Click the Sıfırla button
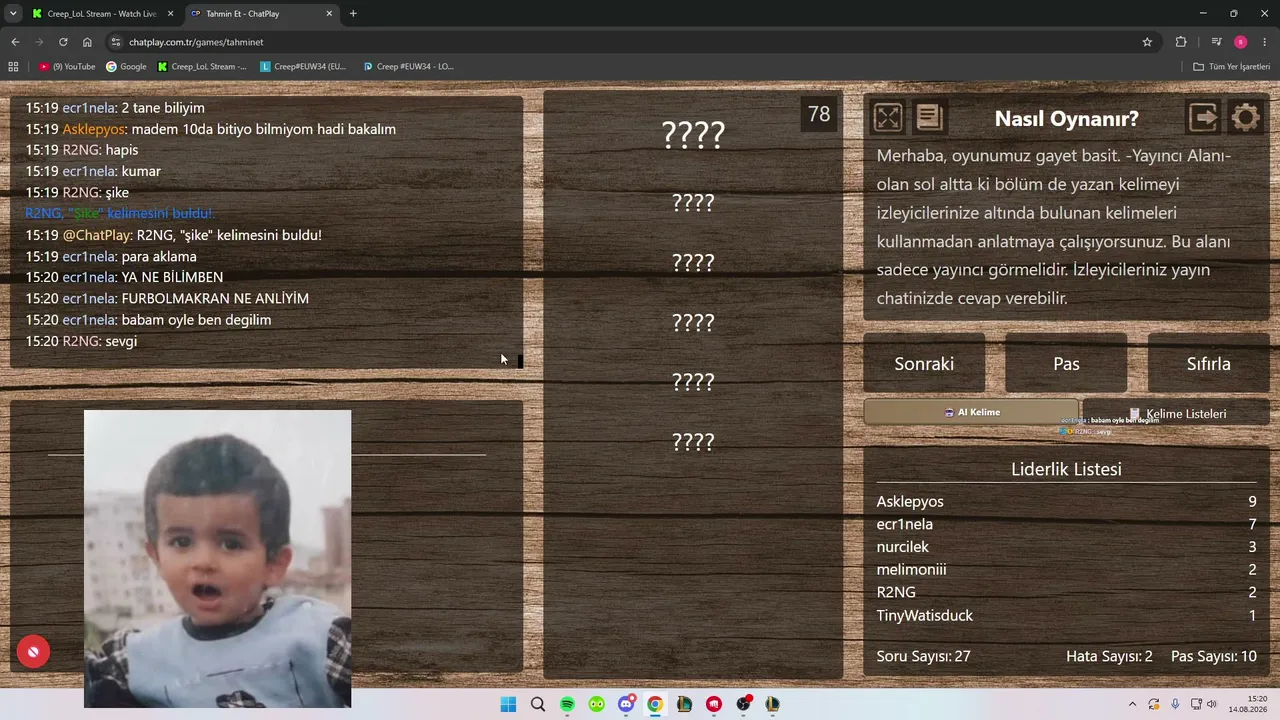Screen dimensions: 1280x720 [1208, 364]
